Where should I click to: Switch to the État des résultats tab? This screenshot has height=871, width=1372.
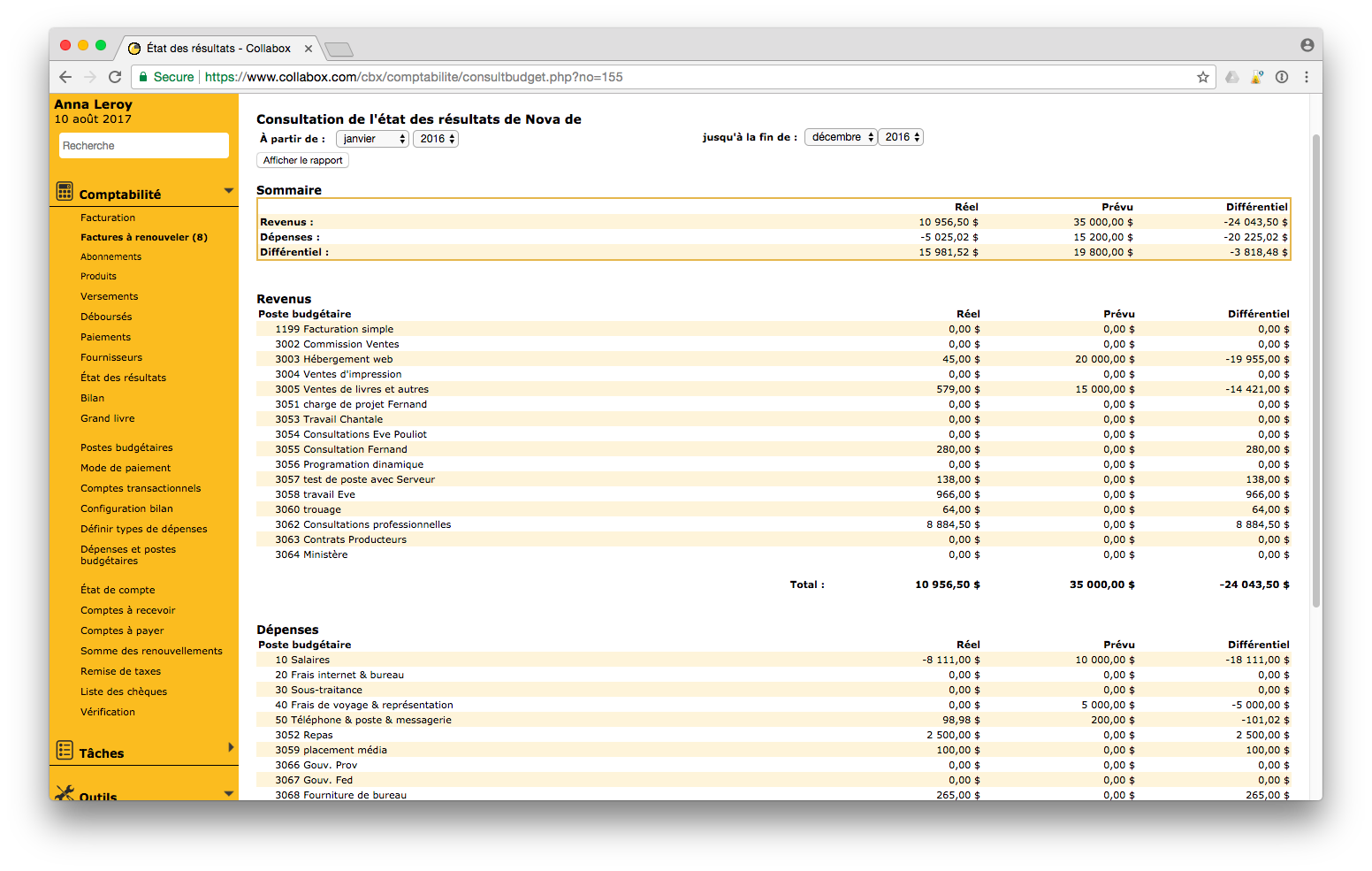tap(217, 49)
